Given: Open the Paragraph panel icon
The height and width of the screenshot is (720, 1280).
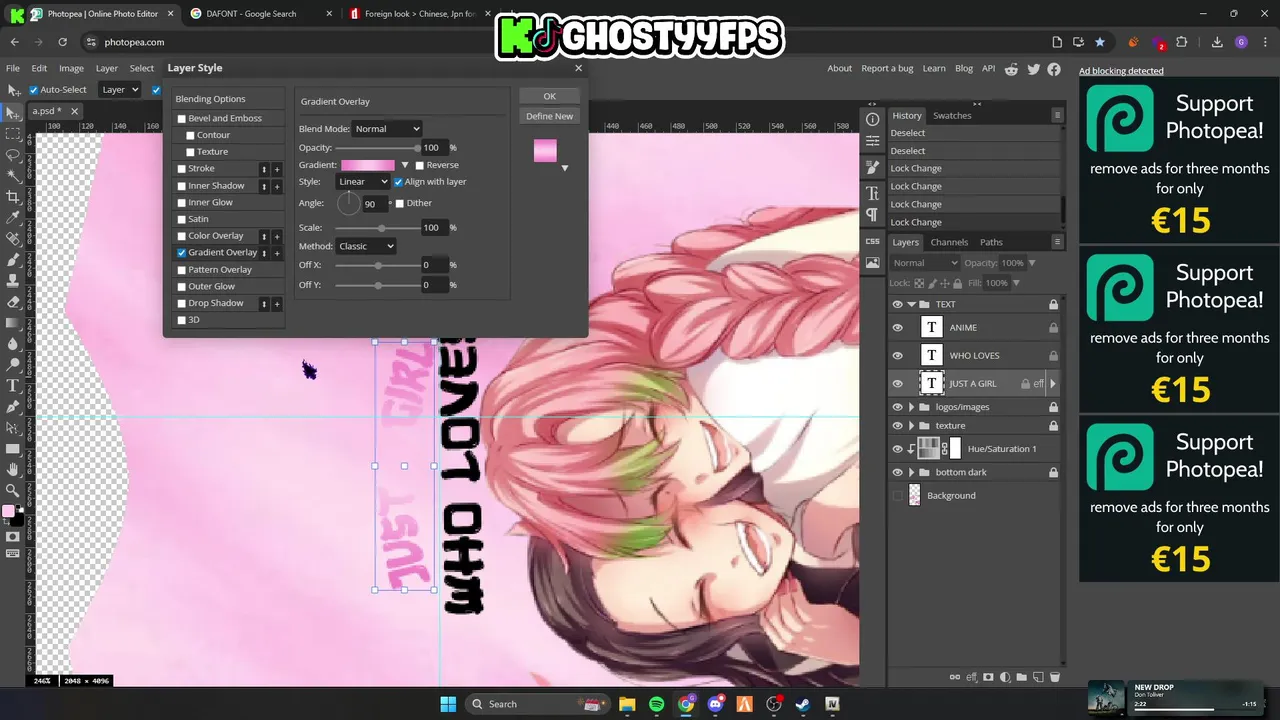Looking at the screenshot, I should (x=872, y=214).
